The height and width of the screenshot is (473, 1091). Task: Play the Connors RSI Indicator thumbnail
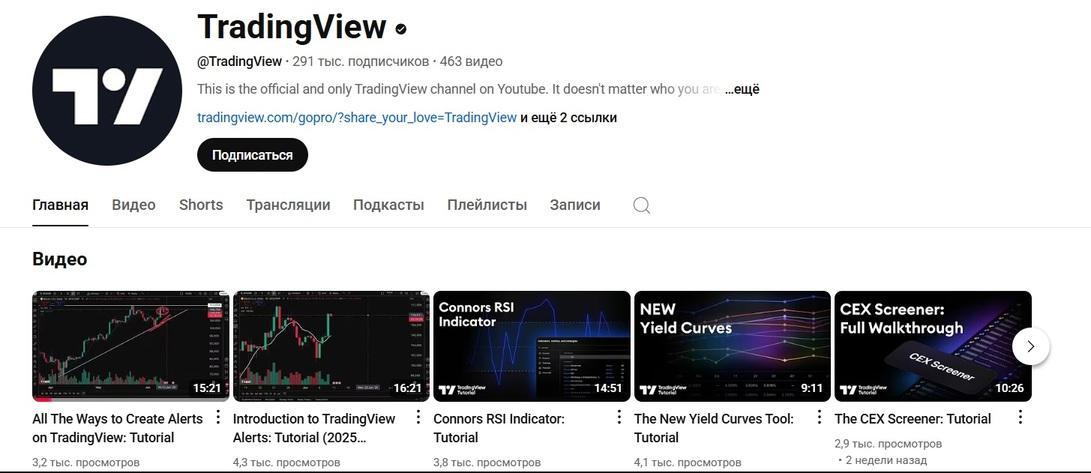pyautogui.click(x=532, y=346)
